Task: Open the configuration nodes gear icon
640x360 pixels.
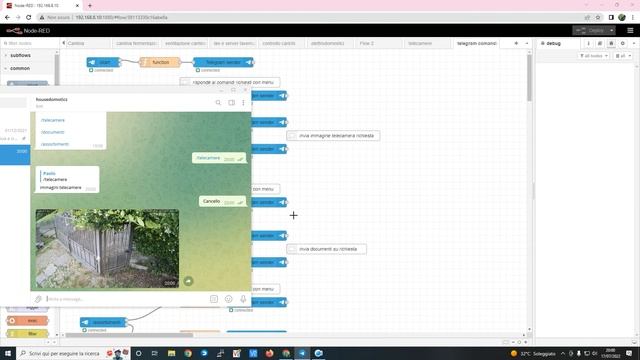Action: click(x=622, y=43)
